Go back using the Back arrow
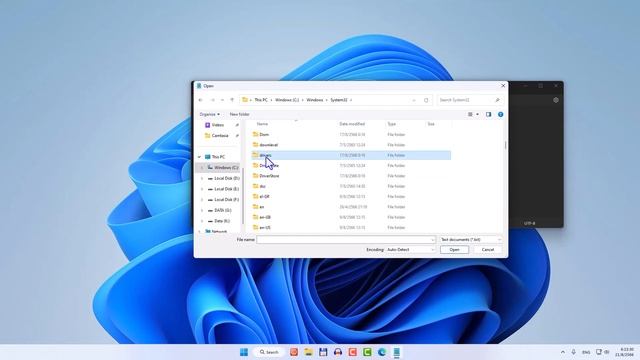This screenshot has height=360, width=640. click(200, 100)
